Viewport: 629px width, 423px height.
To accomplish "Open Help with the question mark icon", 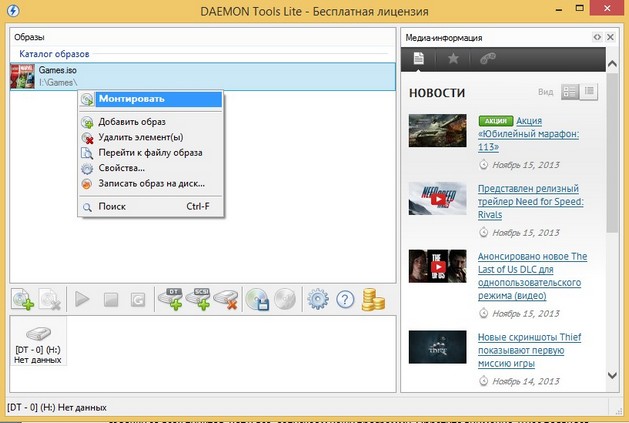I will (x=345, y=299).
